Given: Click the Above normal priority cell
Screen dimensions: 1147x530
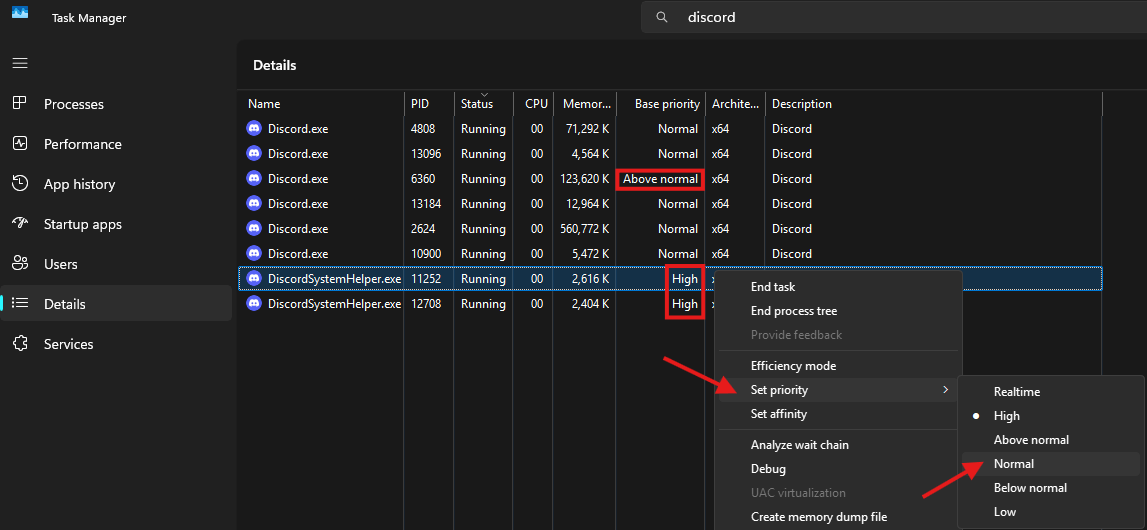Looking at the screenshot, I should coord(660,178).
